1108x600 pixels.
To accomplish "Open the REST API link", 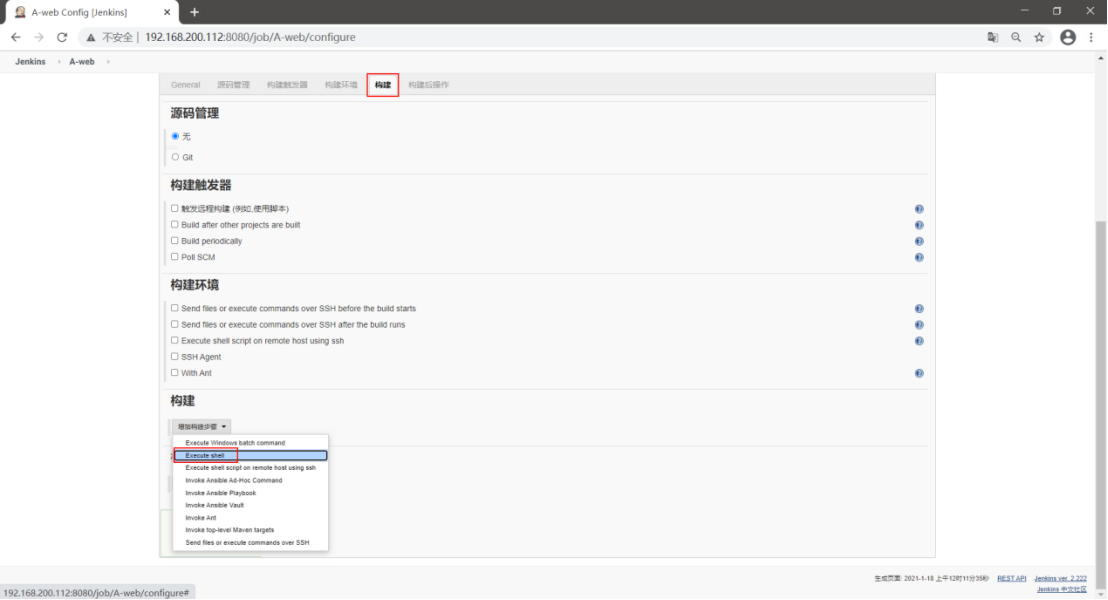I will coord(1011,579).
